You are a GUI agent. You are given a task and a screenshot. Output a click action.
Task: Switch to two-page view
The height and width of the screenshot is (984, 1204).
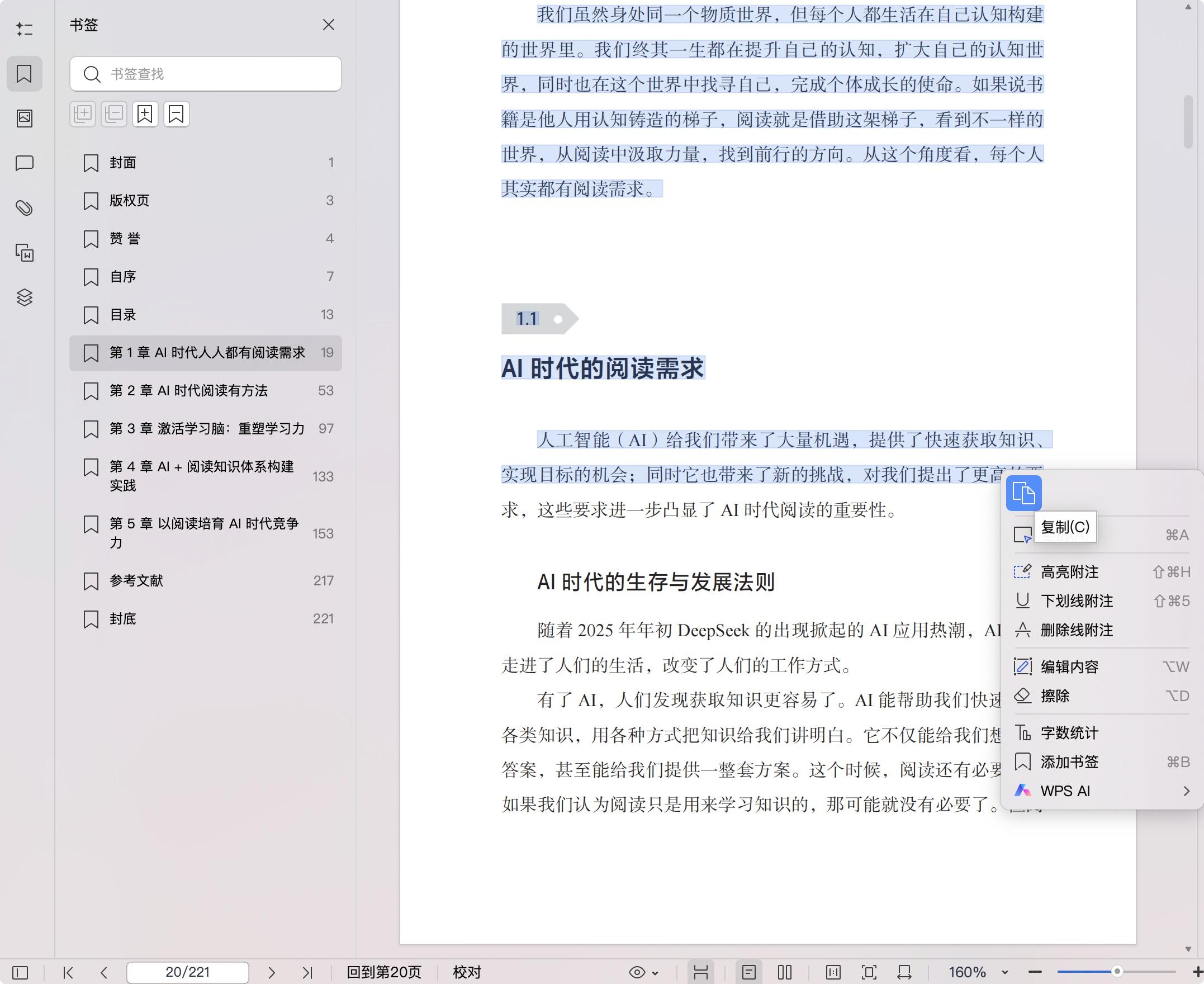[x=785, y=973]
